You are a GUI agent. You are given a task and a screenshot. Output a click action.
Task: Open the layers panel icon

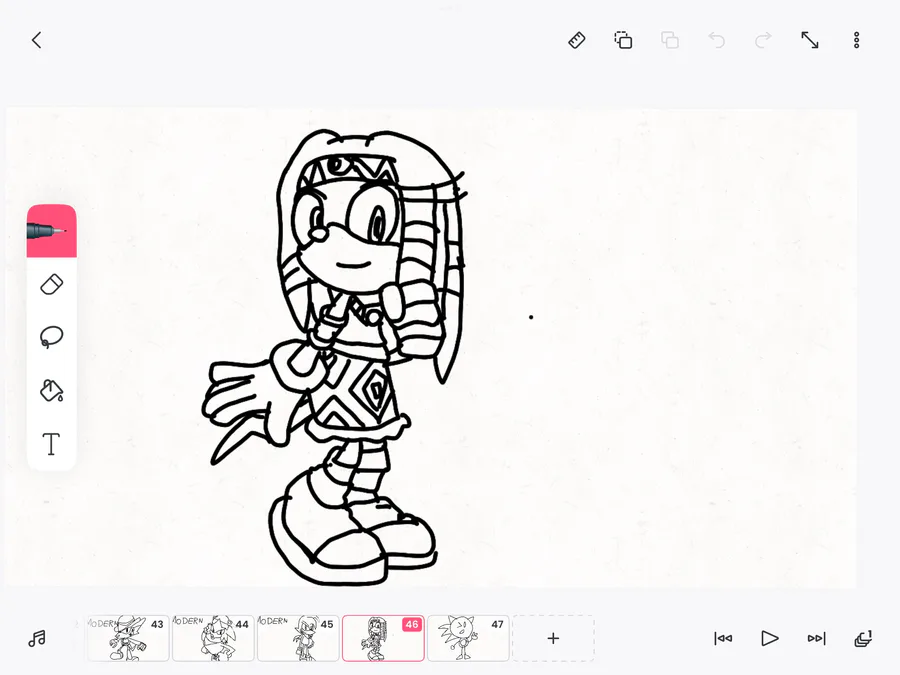[x=863, y=638]
